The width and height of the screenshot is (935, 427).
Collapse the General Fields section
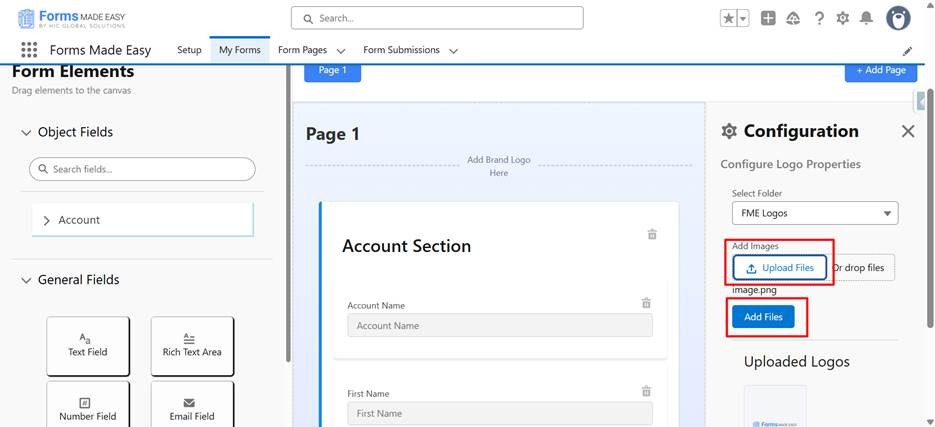[x=26, y=281]
